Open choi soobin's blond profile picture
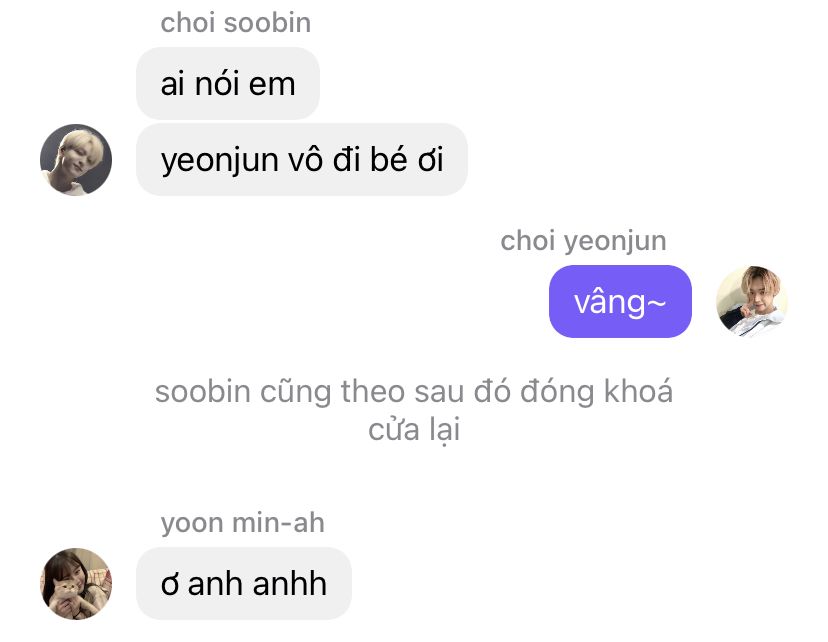The width and height of the screenshot is (828, 642). click(76, 160)
